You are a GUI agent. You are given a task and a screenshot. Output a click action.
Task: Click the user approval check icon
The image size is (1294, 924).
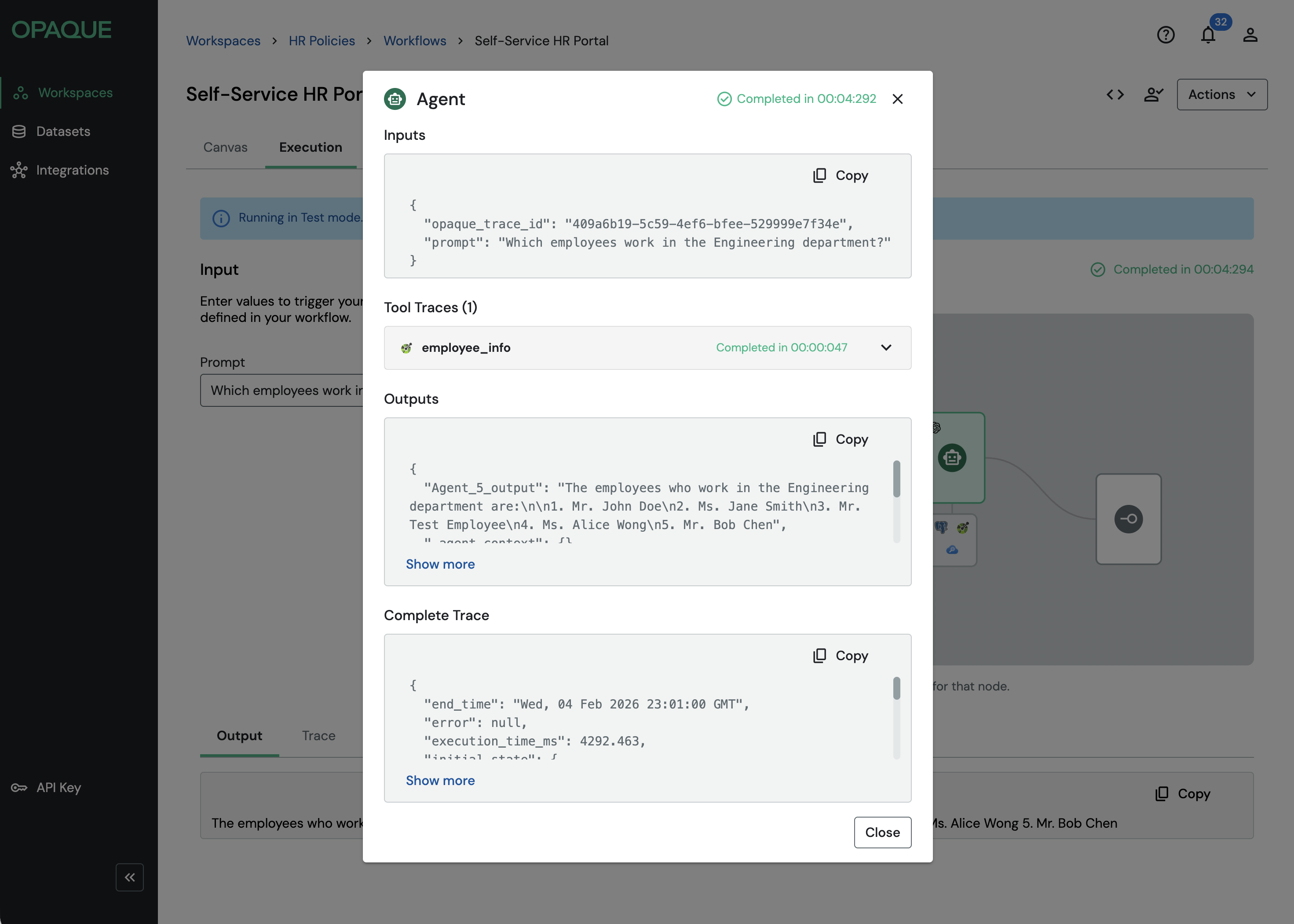coord(1153,95)
